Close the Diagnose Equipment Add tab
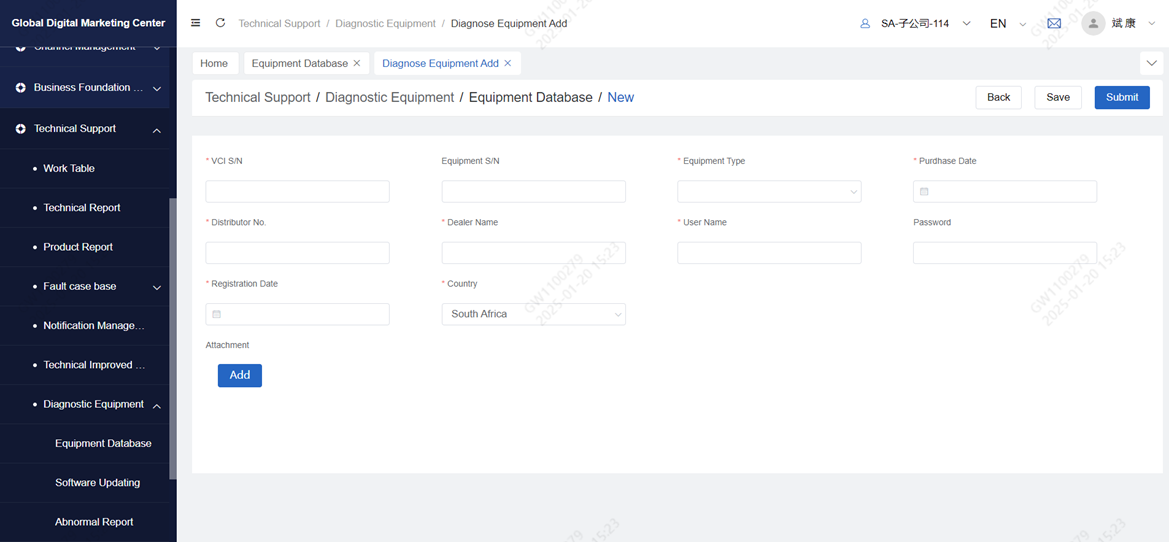This screenshot has width=1169, height=542. 508,63
